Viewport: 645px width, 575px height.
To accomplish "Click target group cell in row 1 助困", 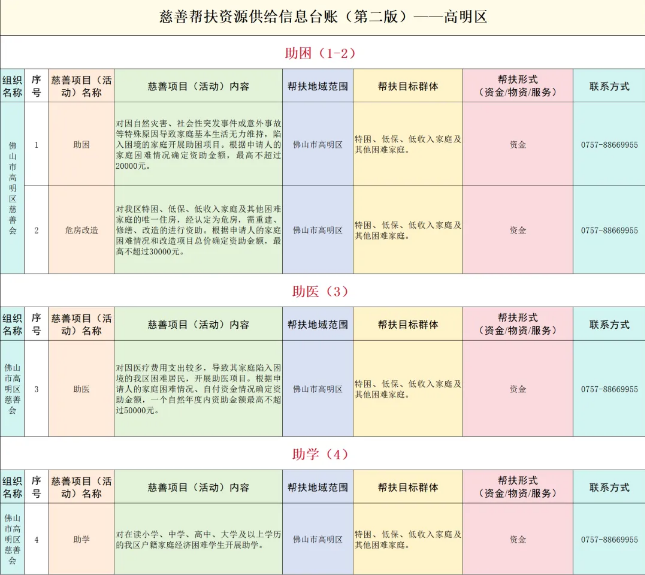I will [x=408, y=144].
